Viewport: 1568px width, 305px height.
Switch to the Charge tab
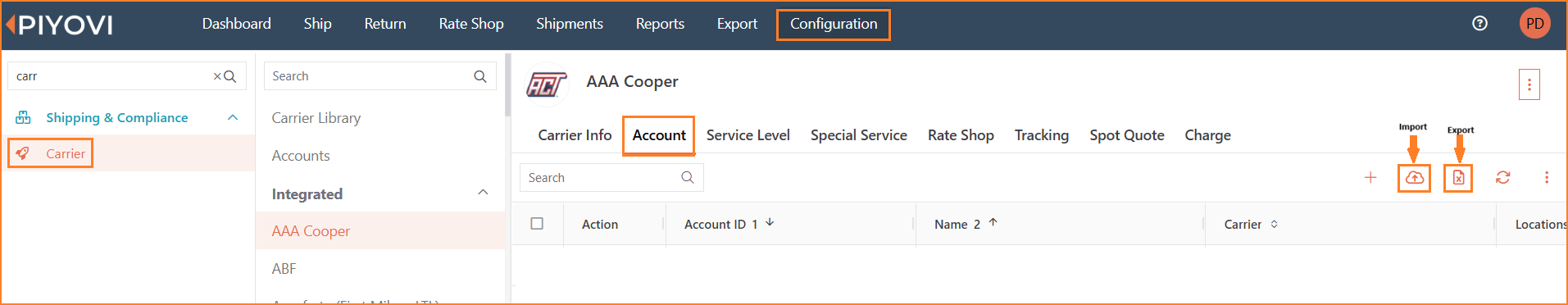point(1207,135)
